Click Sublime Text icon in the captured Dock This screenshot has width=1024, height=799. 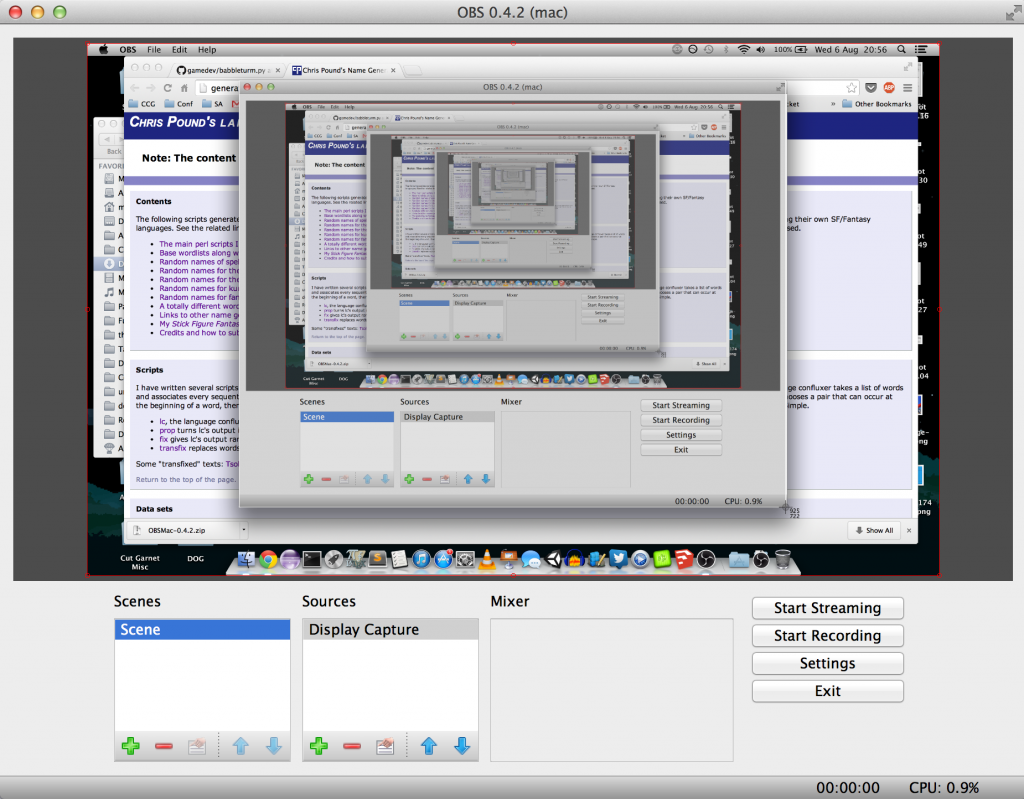click(377, 559)
